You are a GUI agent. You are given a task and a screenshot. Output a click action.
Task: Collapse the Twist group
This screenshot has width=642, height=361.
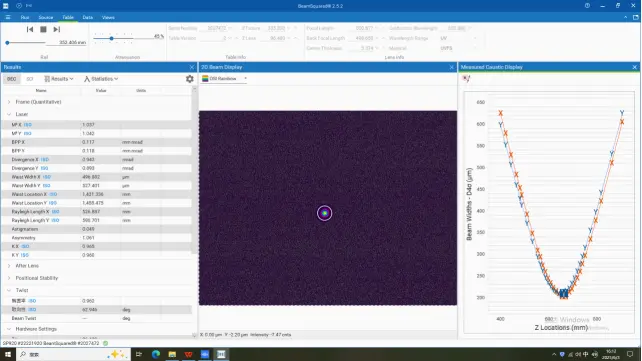(9, 290)
